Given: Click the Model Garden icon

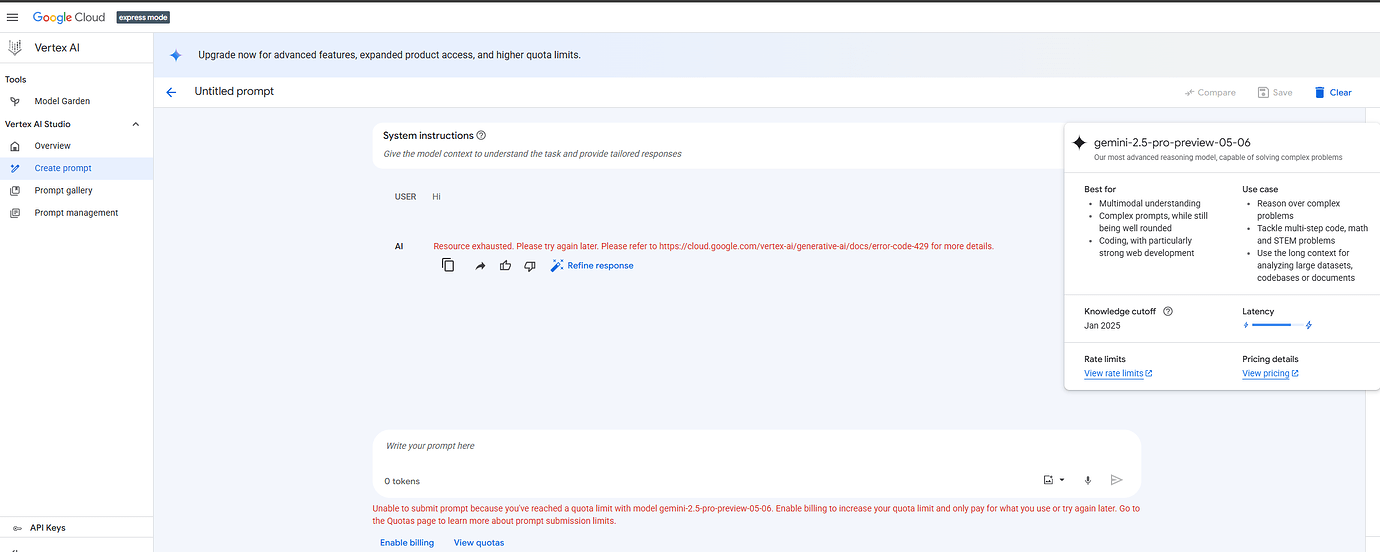Looking at the screenshot, I should 14,101.
